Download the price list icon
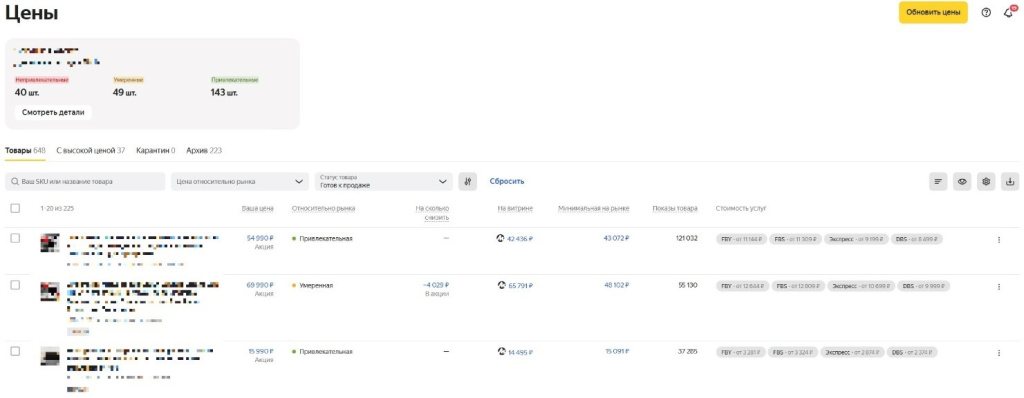This screenshot has height=398, width=1024. point(1010,182)
